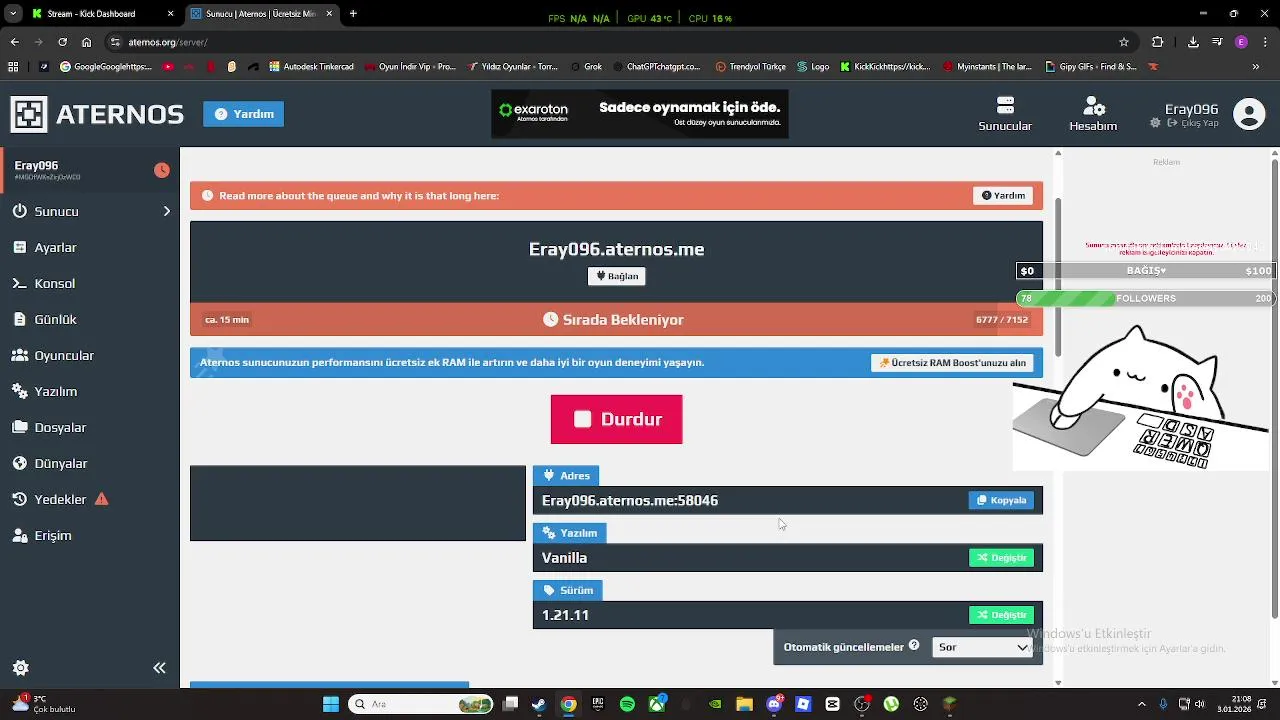Image resolution: width=1280 pixels, height=720 pixels.
Task: Open Hesabım account settings
Action: [1093, 114]
